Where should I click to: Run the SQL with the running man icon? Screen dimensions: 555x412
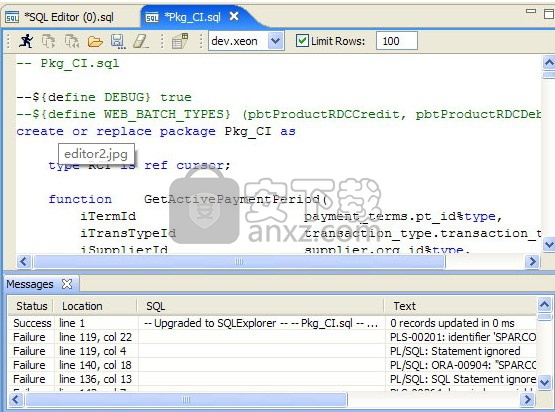[x=26, y=41]
